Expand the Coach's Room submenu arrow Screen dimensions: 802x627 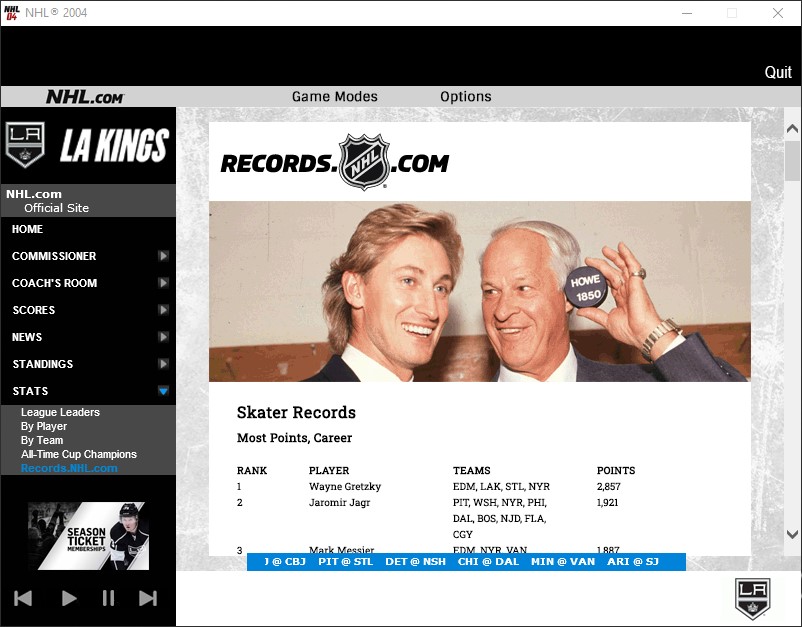163,283
